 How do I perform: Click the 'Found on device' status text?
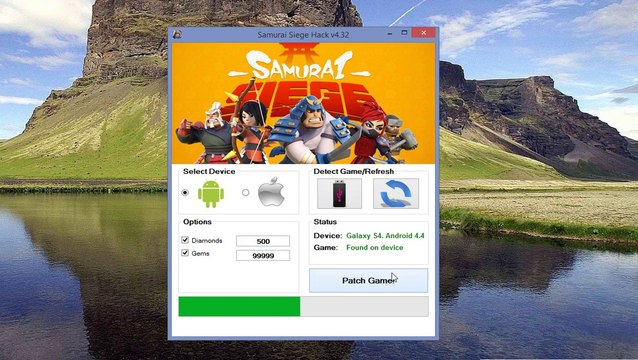click(375, 247)
